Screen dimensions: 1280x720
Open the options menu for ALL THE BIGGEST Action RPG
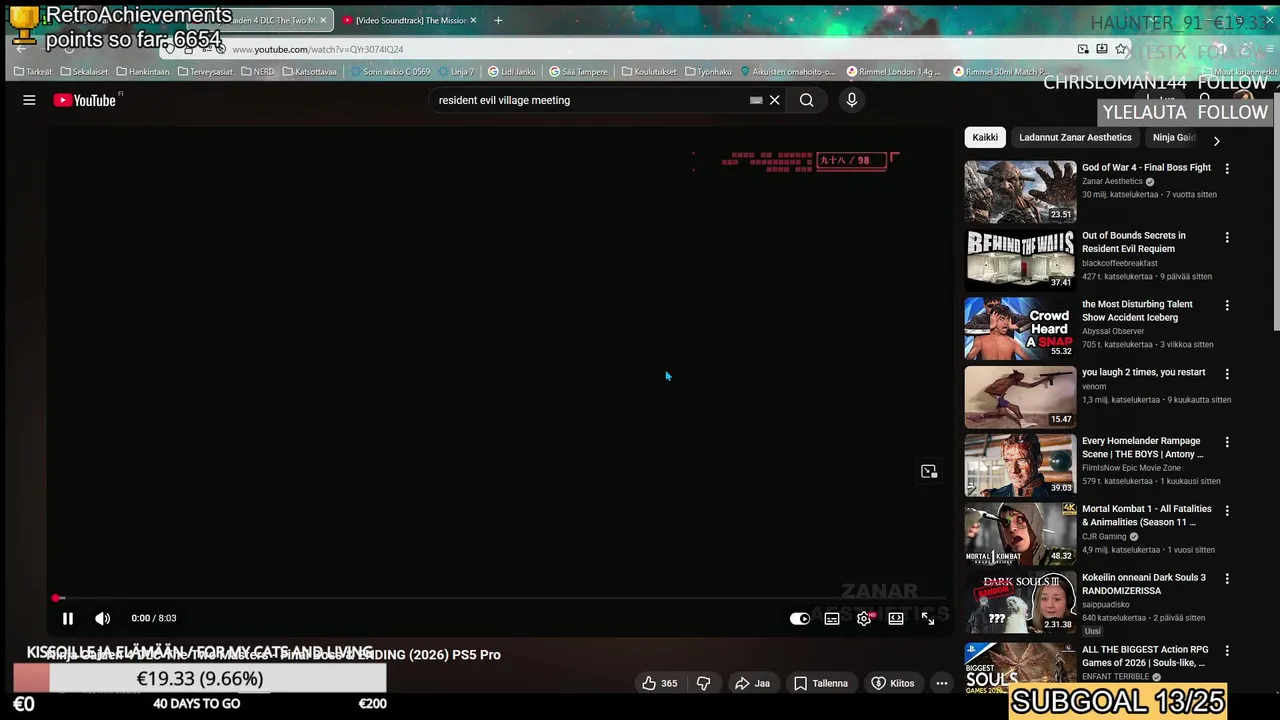tap(1227, 652)
